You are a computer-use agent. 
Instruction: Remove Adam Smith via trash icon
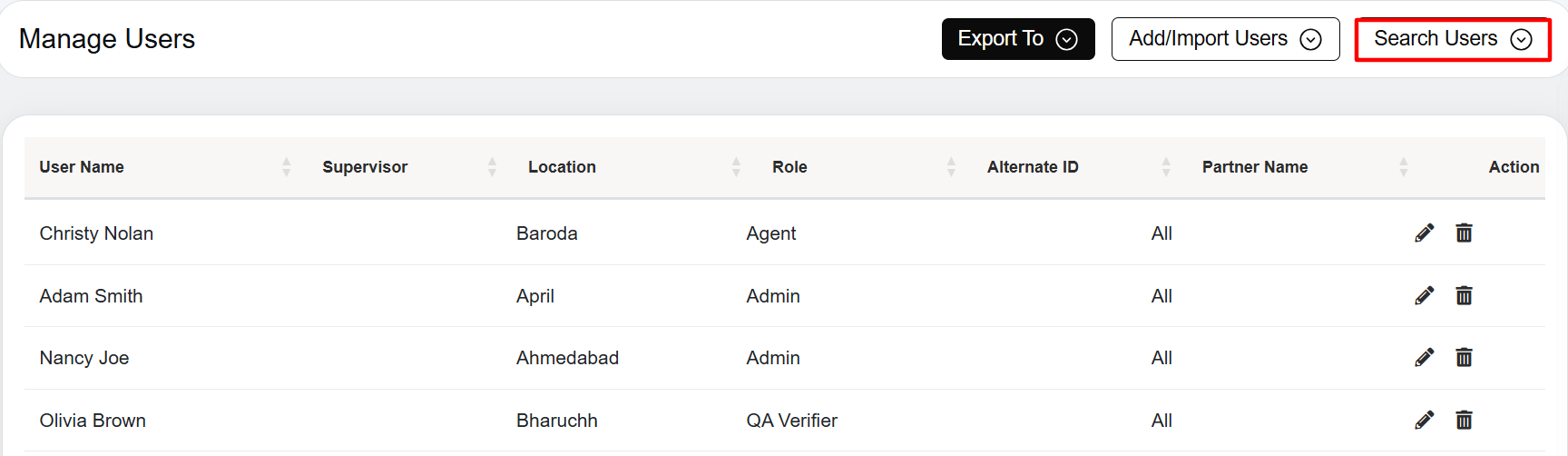click(x=1464, y=295)
